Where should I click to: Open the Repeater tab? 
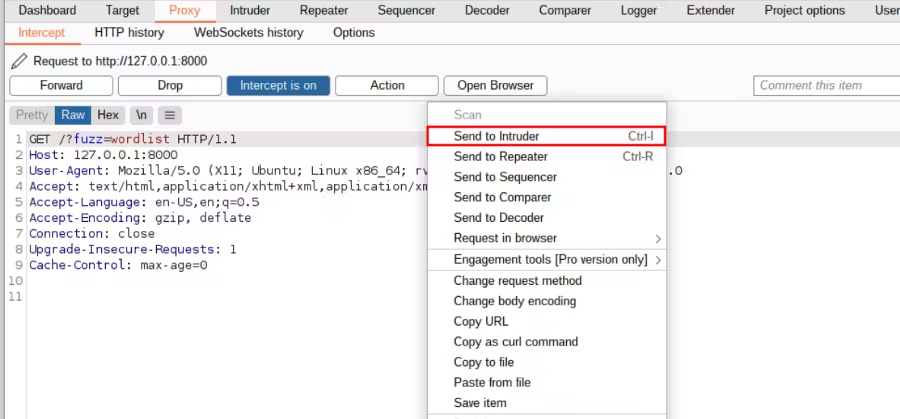[x=324, y=10]
